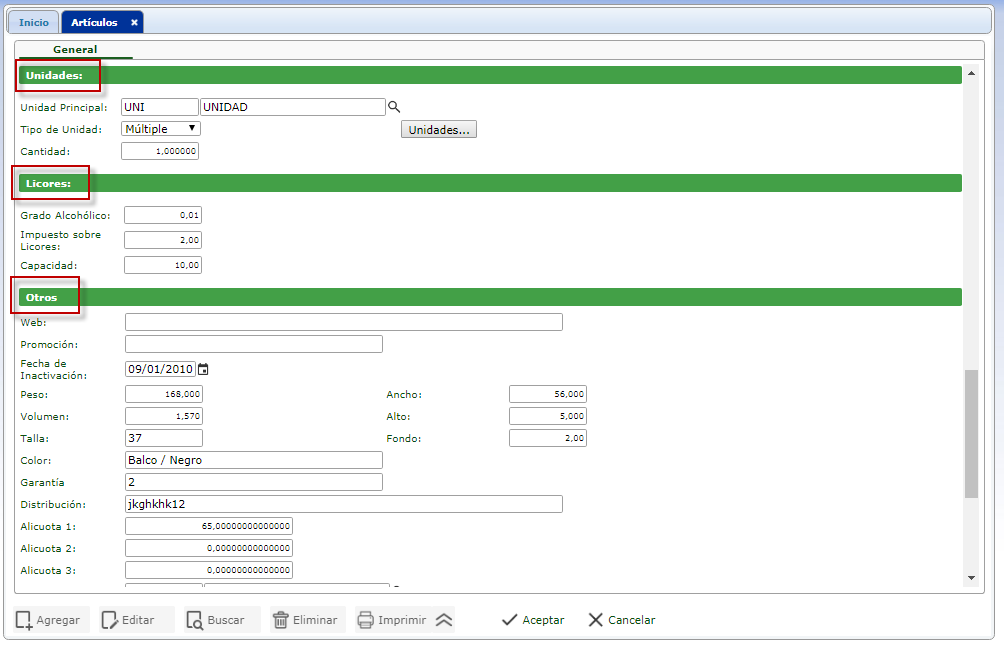Click the Otros section header
Viewport: 1004px width, 646px height.
point(490,297)
